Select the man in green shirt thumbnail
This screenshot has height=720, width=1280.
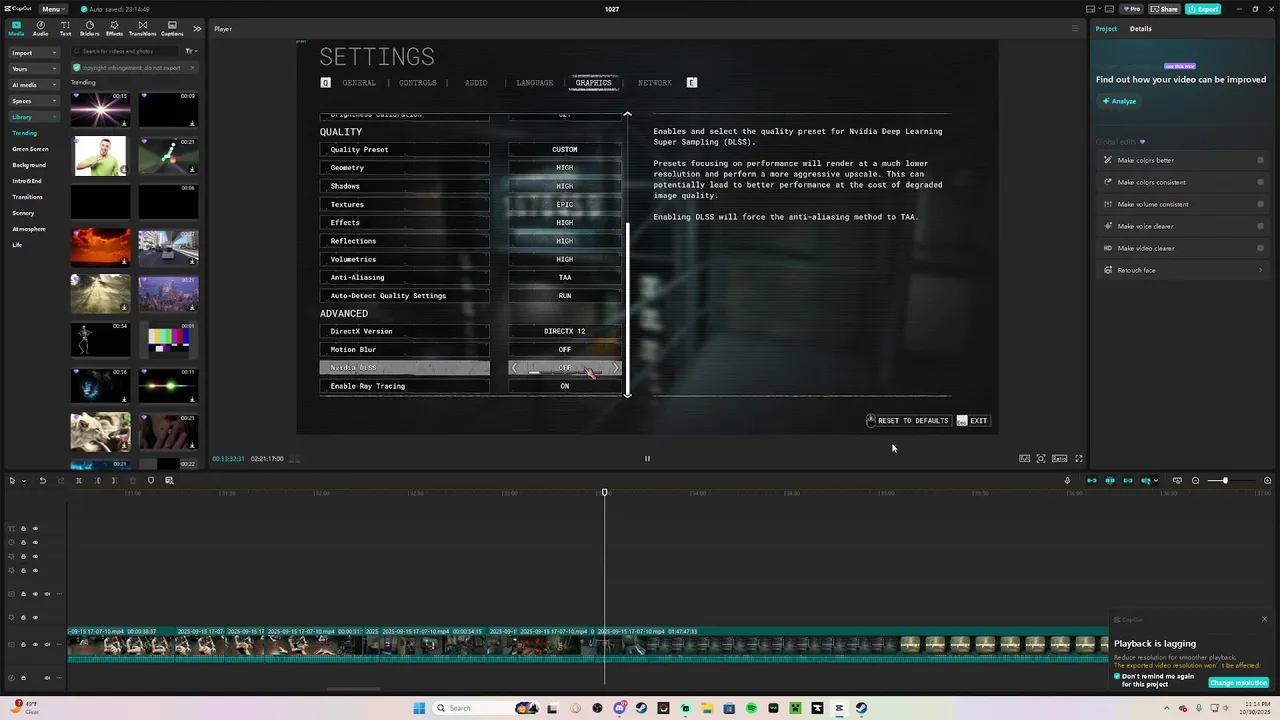[x=100, y=156]
